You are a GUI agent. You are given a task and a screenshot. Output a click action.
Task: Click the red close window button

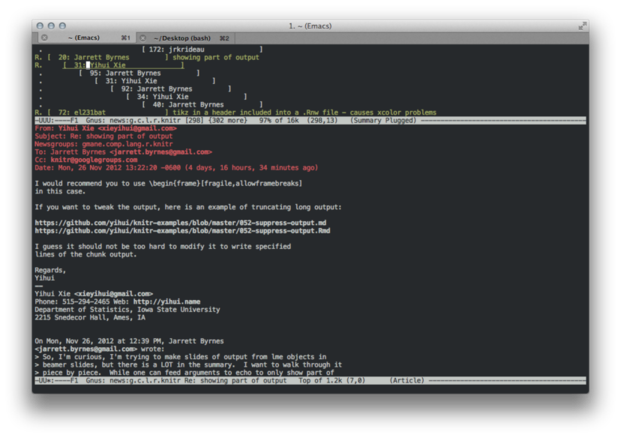(40, 25)
